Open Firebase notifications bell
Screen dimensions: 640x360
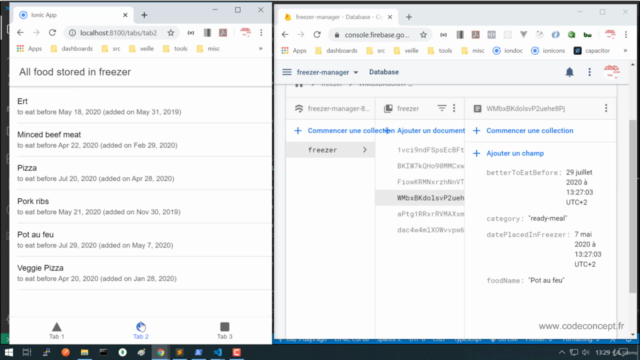[x=569, y=72]
